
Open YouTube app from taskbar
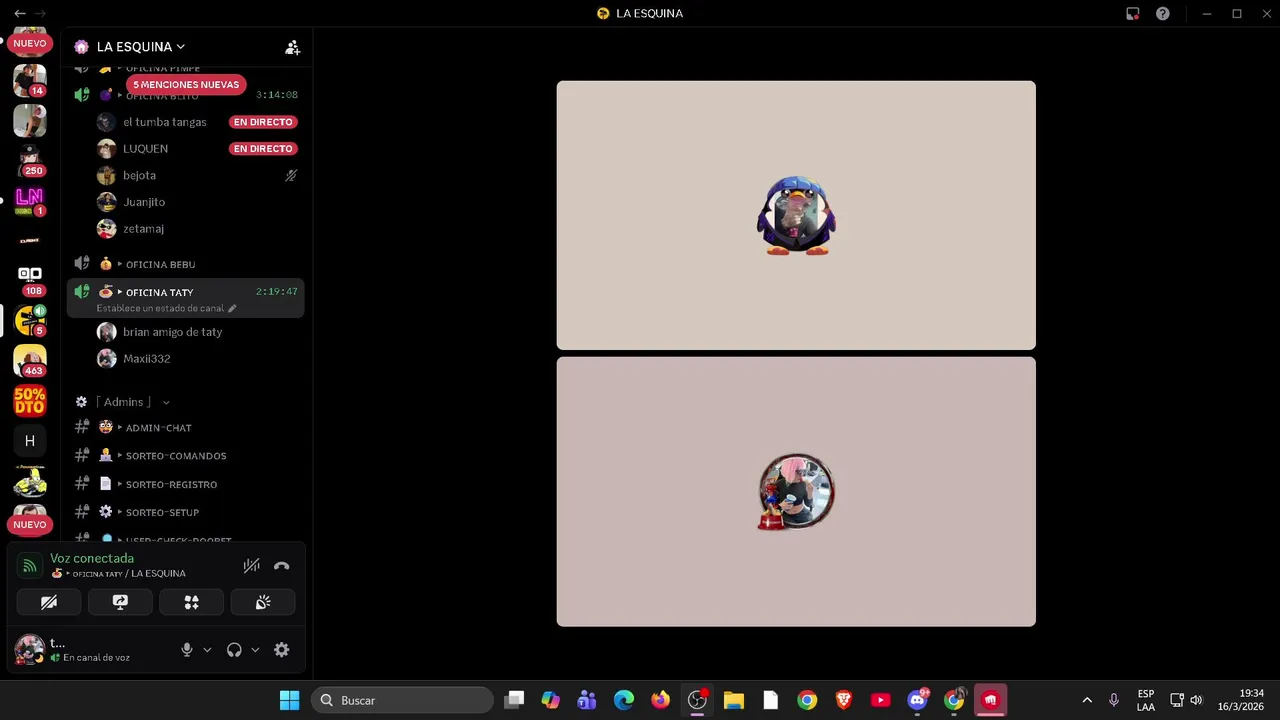coord(880,700)
